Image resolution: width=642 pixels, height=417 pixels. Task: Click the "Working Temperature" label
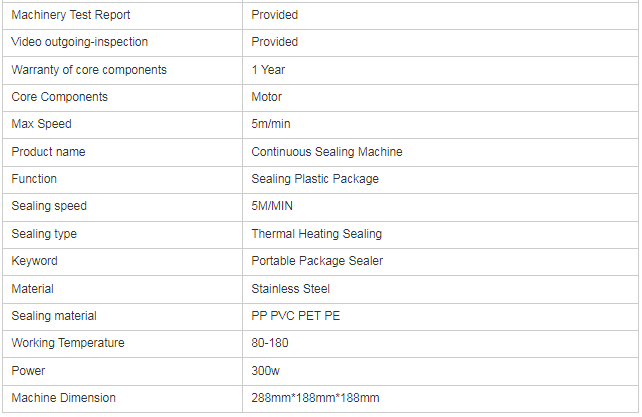click(68, 343)
